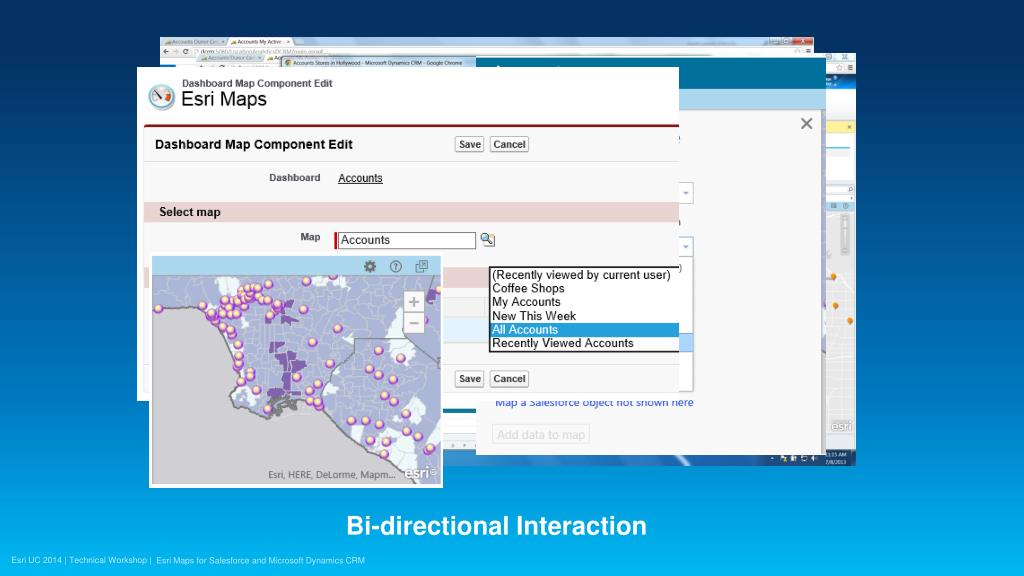
Task: Click the system clock in the taskbar
Action: (x=836, y=458)
